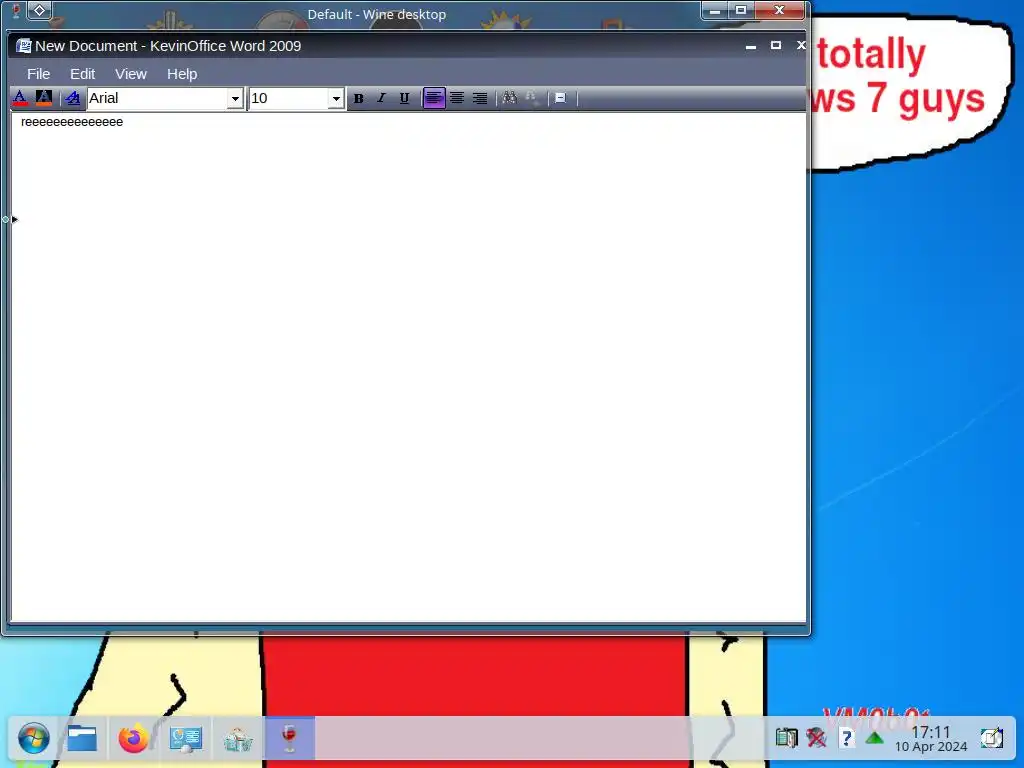The height and width of the screenshot is (768, 1024).
Task: Click the Find binoculars icon
Action: pyautogui.click(x=509, y=99)
